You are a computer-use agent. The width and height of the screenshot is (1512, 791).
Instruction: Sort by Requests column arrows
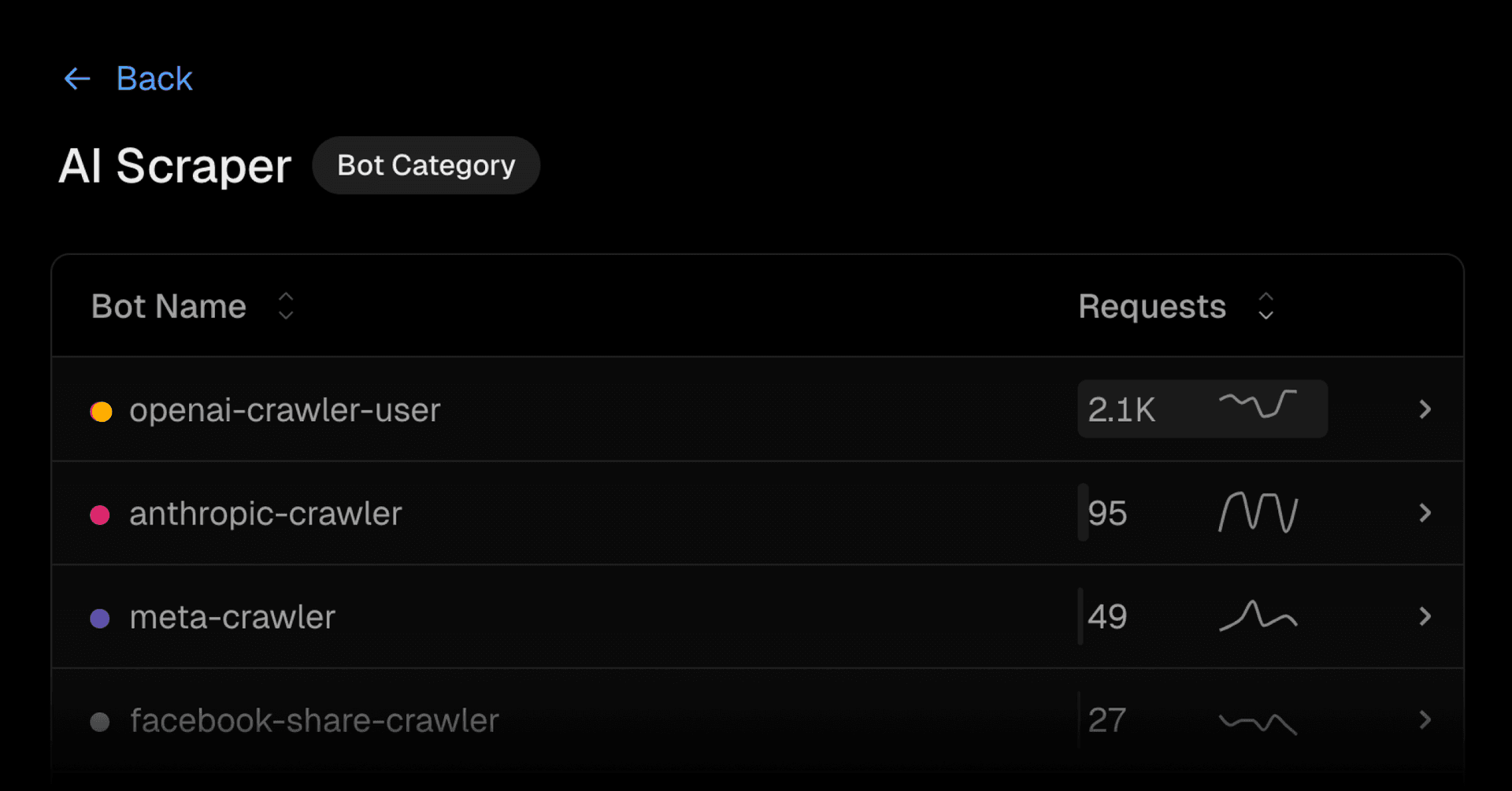1266,306
